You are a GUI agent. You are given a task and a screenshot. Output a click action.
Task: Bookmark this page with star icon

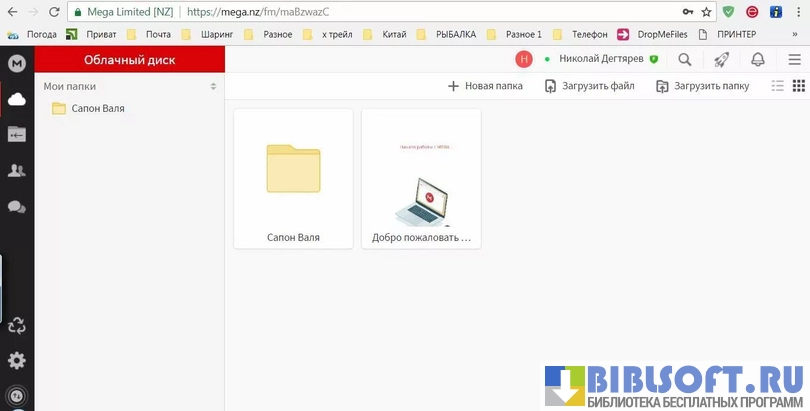[707, 12]
